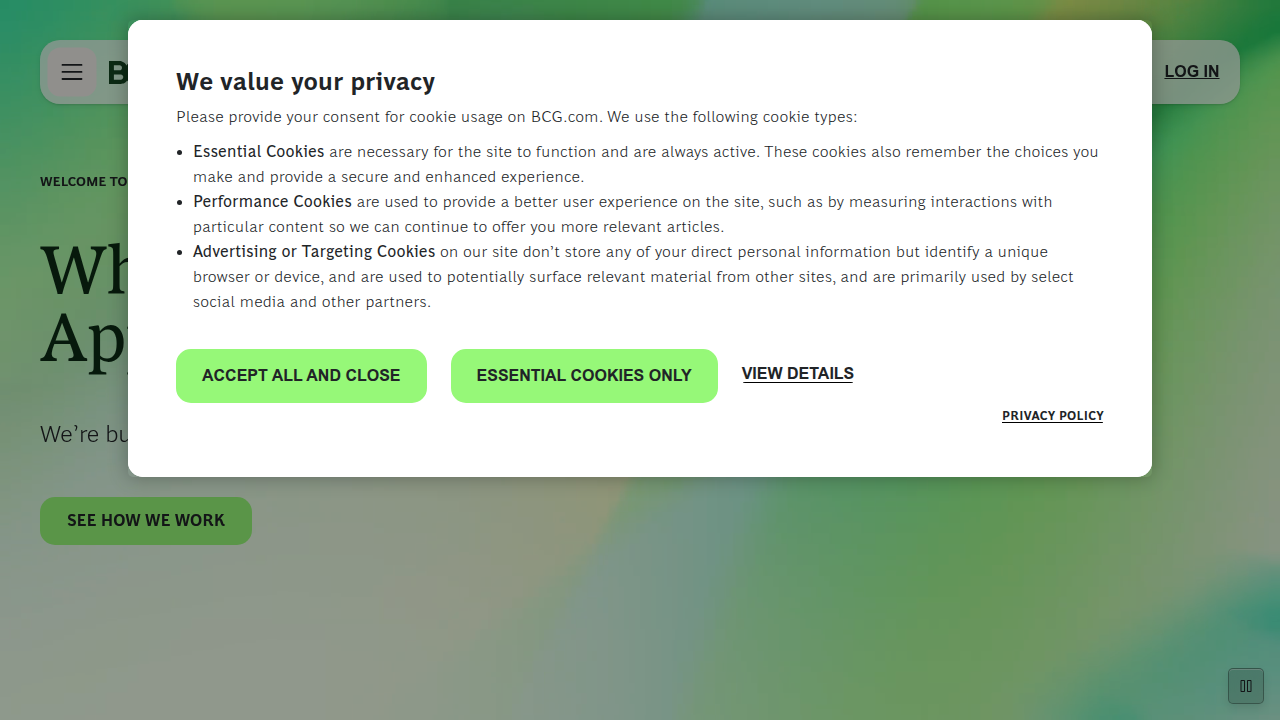This screenshot has height=720, width=1280.
Task: Go to Log In page
Action: click(1192, 72)
